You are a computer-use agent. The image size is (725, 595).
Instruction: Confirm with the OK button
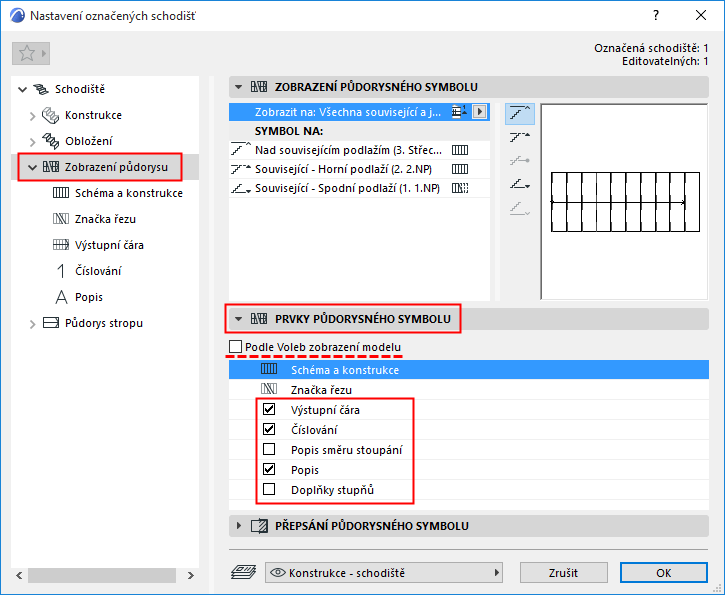pos(664,573)
